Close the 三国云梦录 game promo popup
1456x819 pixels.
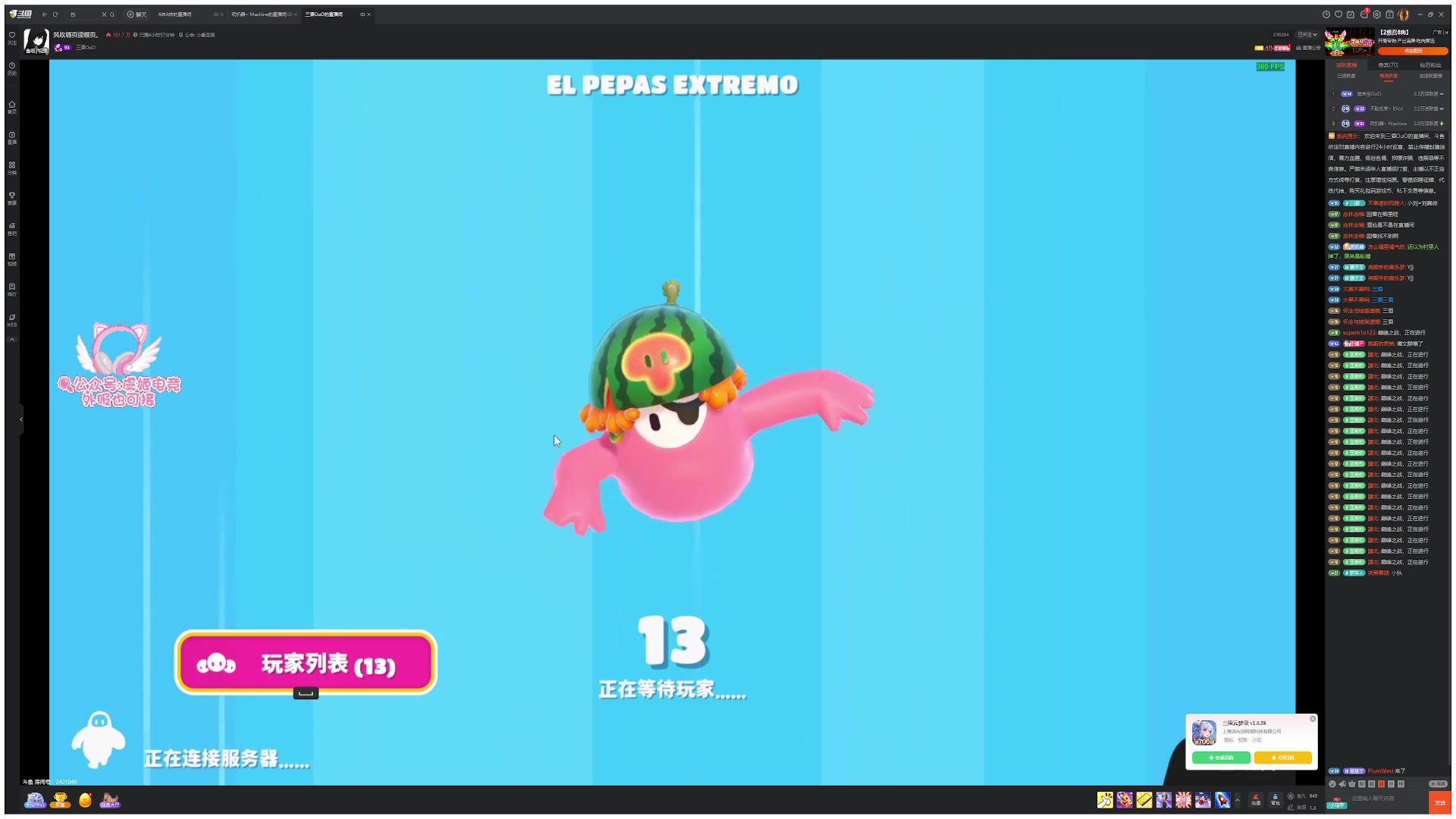click(1313, 719)
